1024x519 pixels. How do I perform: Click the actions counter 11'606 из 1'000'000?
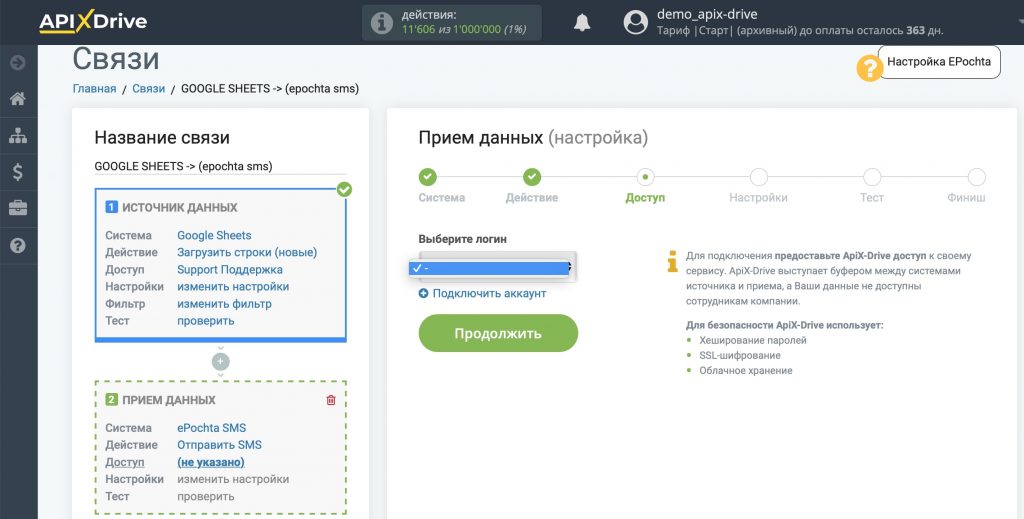[464, 29]
